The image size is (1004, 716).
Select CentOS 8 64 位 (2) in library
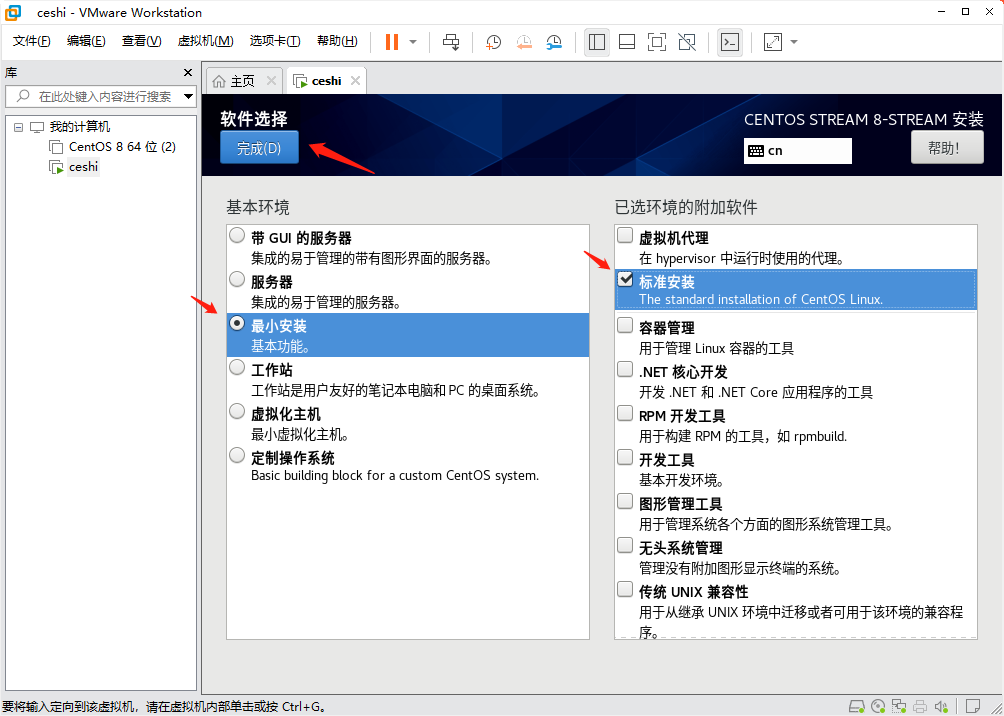point(122,147)
